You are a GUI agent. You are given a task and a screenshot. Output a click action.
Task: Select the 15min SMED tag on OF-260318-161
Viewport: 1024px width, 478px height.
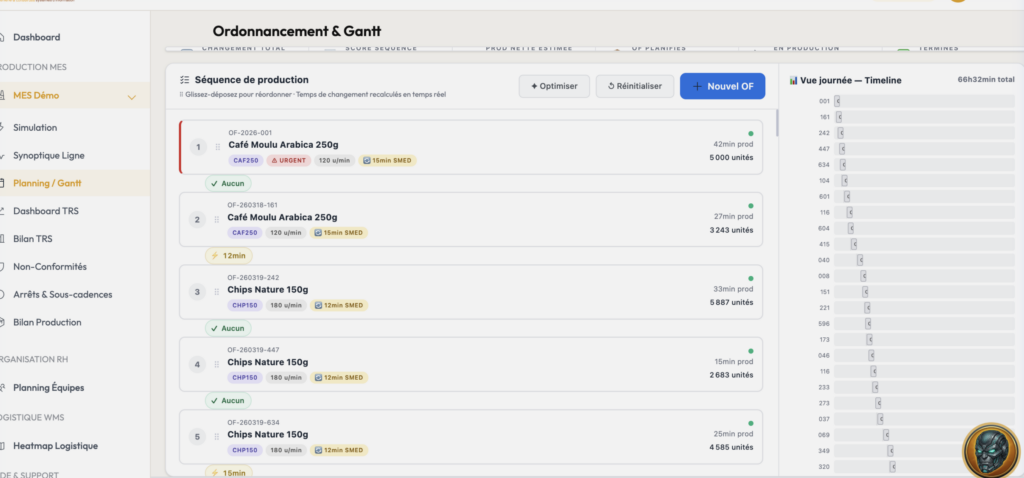(x=339, y=232)
